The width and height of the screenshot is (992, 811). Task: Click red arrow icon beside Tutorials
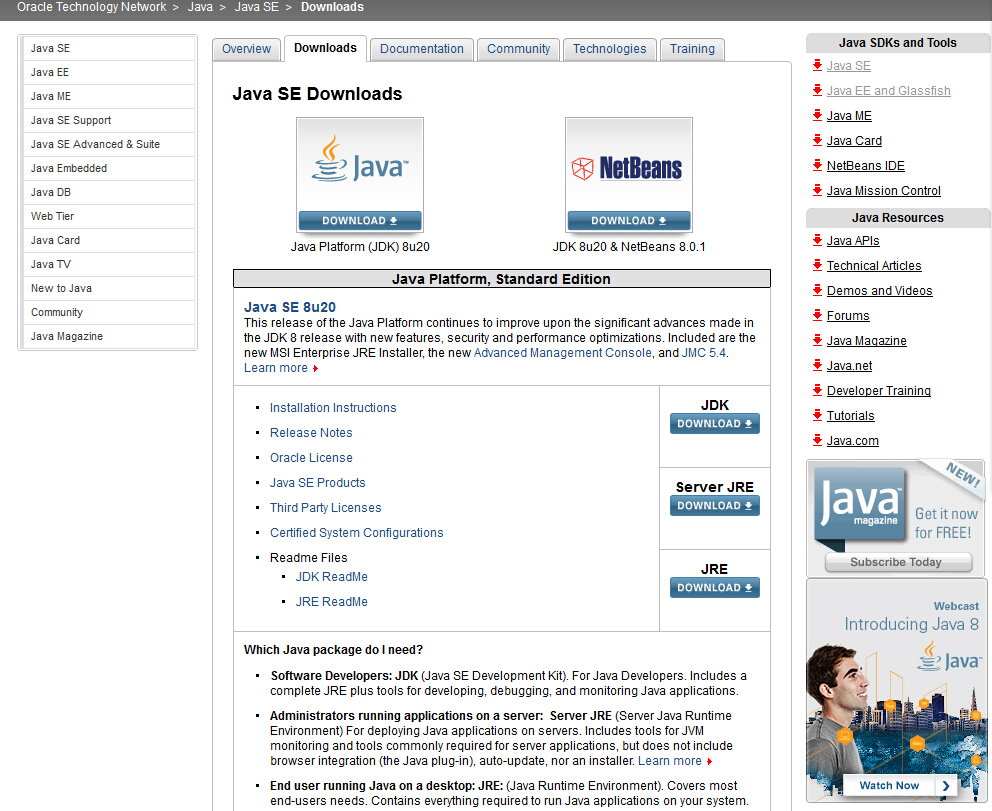[x=817, y=415]
